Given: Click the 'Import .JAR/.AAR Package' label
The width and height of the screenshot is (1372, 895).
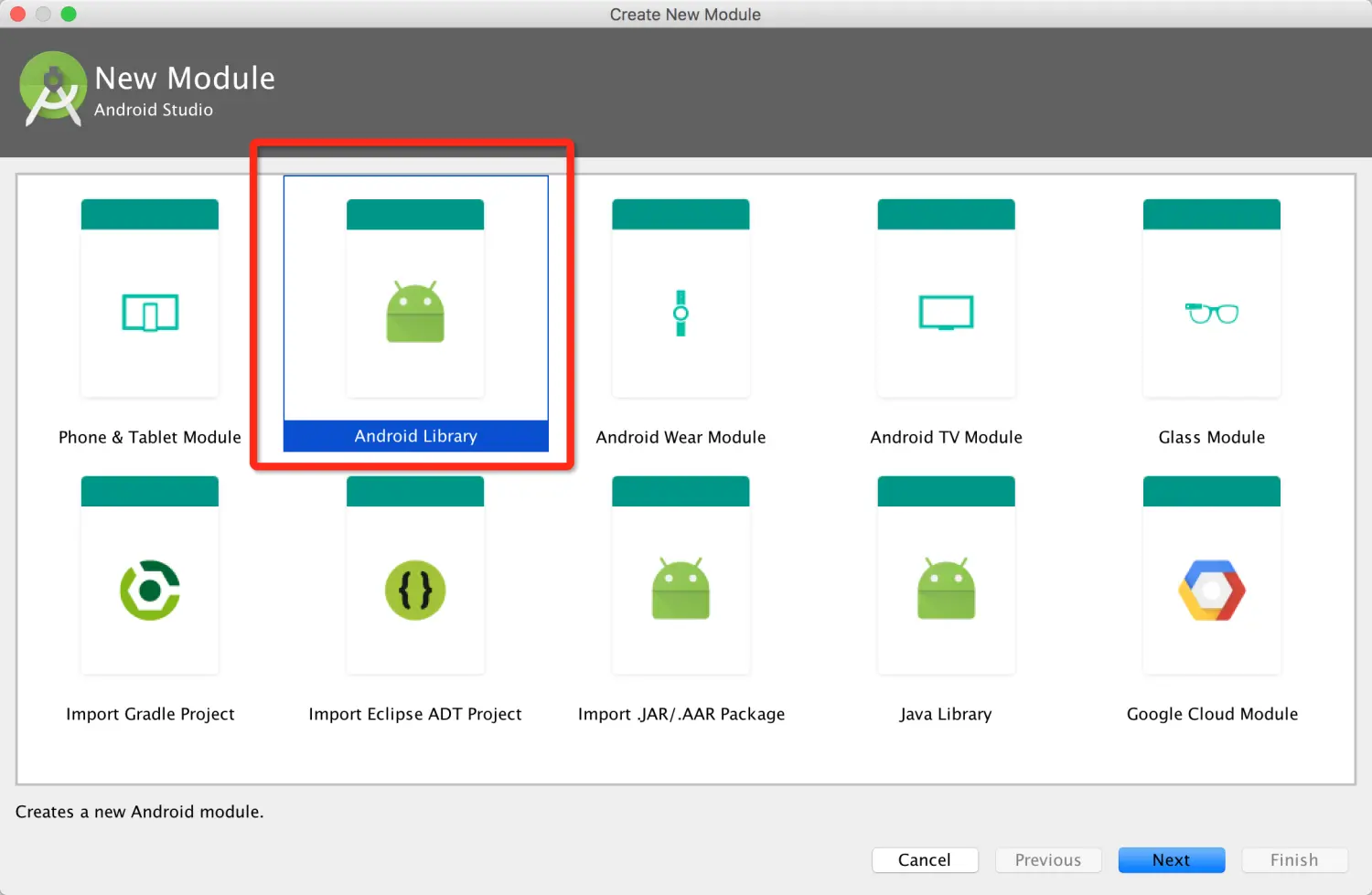Looking at the screenshot, I should point(681,714).
